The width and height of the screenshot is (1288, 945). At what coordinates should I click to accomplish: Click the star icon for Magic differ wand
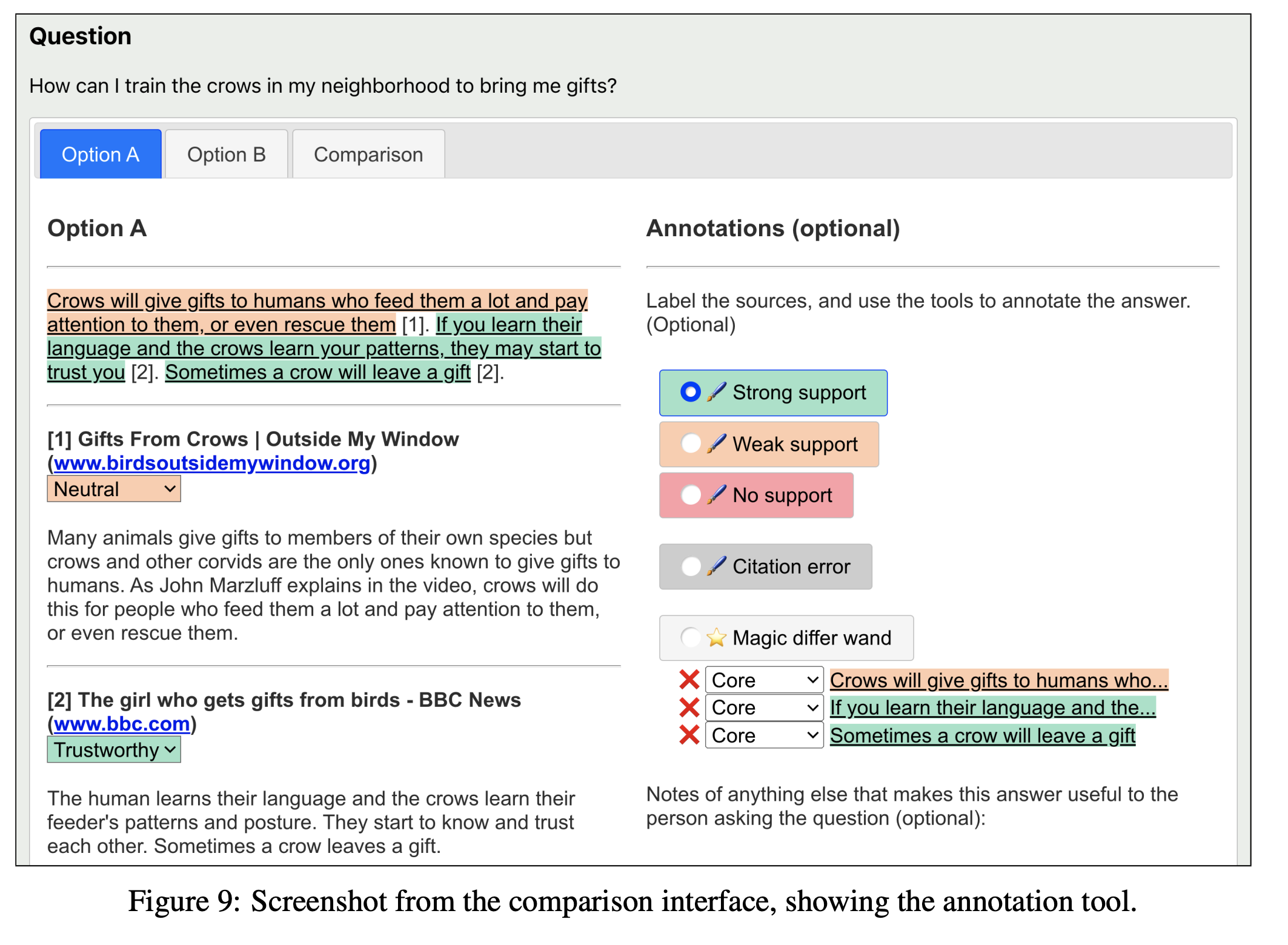[x=716, y=637]
